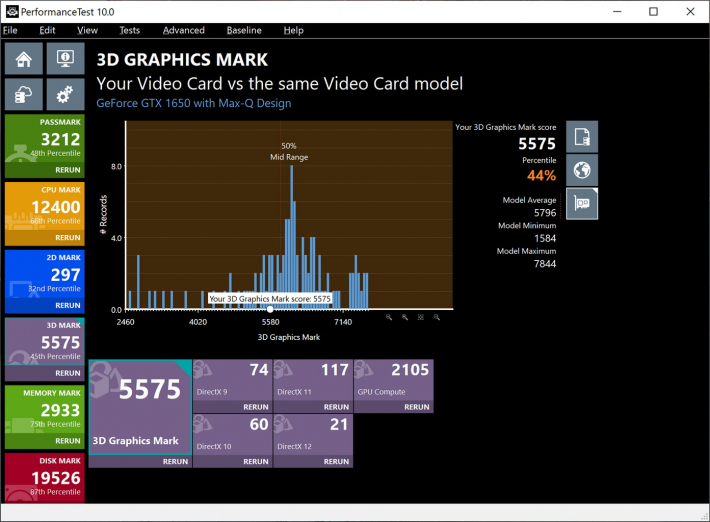Select the world comparison globe icon
710x522 pixels.
click(582, 170)
